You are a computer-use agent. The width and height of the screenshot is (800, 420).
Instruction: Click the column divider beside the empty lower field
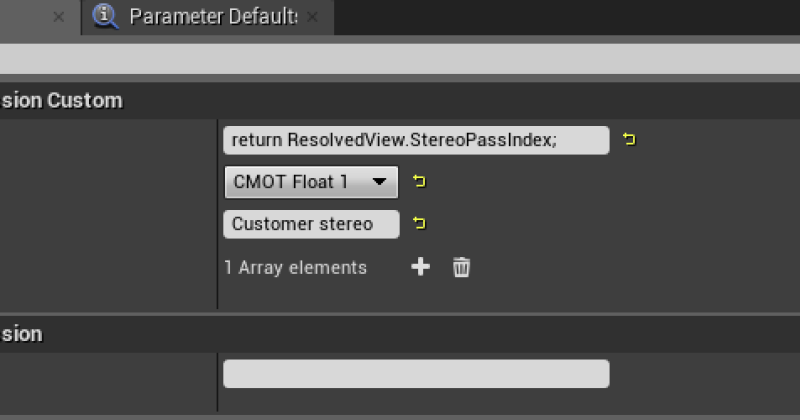pos(218,382)
